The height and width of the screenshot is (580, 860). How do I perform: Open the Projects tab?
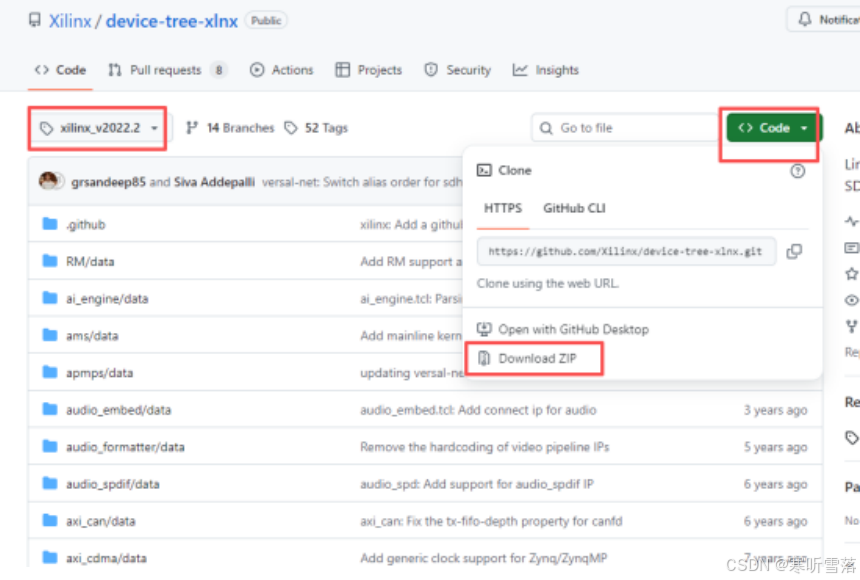tap(369, 70)
